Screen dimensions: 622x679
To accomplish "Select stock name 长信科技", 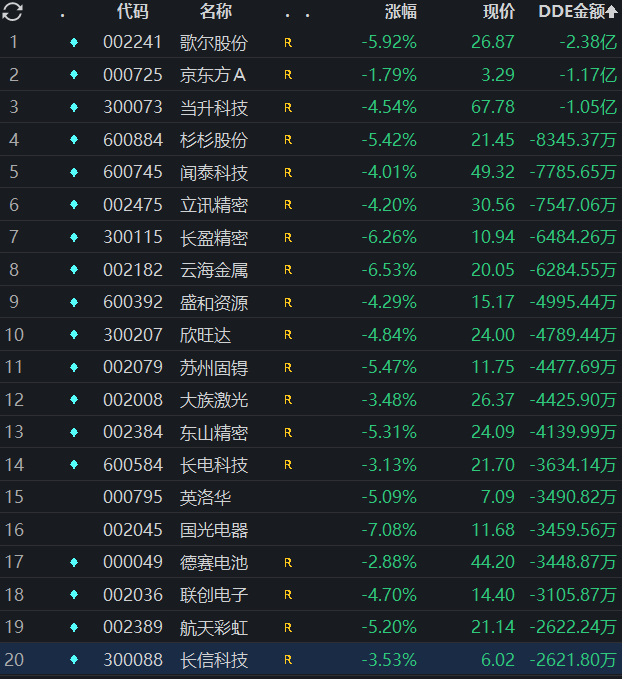I will click(x=214, y=660).
